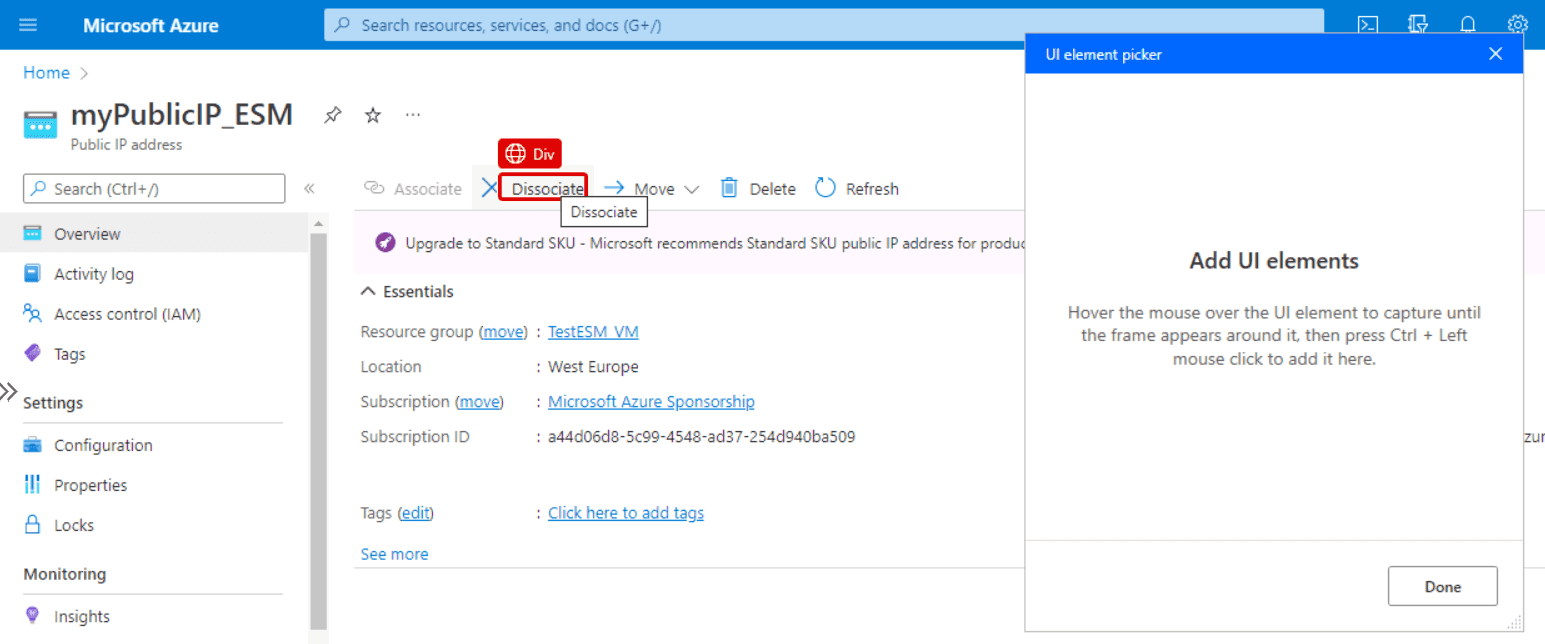Collapse the left navigation menu
The width and height of the screenshot is (1545, 644).
[309, 188]
